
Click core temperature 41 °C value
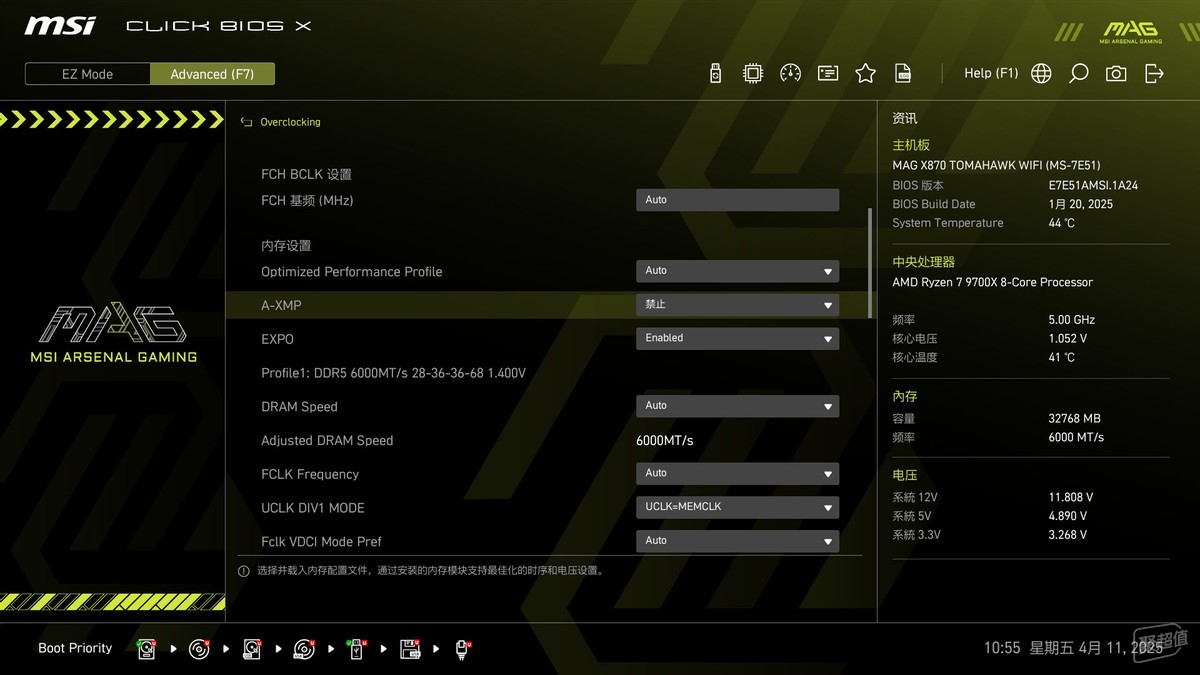click(1061, 358)
